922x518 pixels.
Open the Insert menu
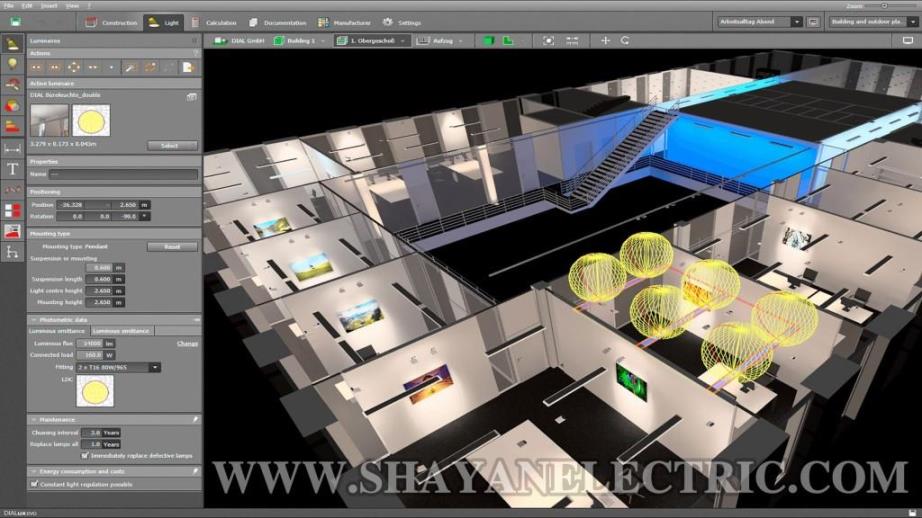click(x=49, y=5)
